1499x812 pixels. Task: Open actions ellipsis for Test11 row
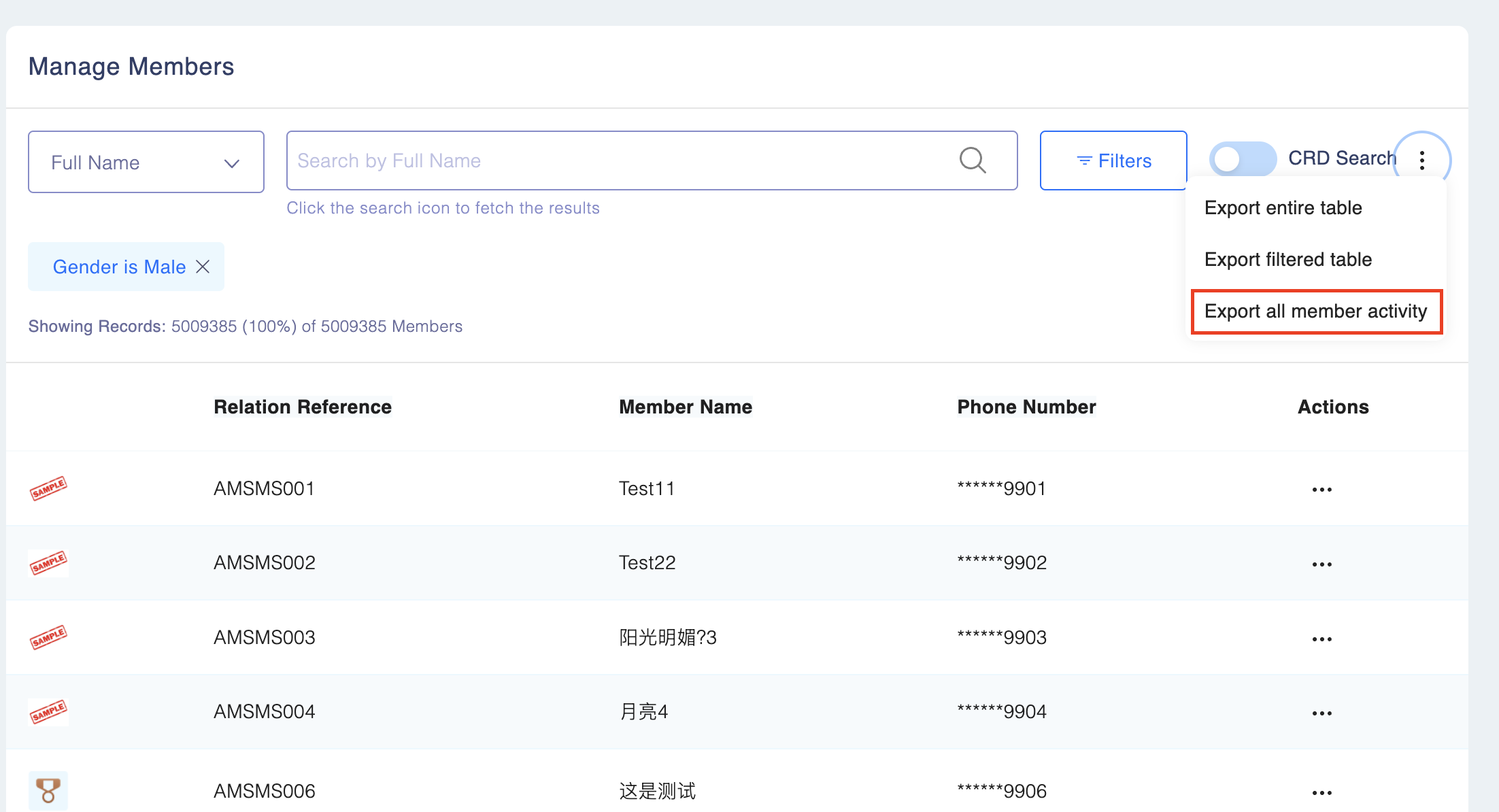(1321, 490)
